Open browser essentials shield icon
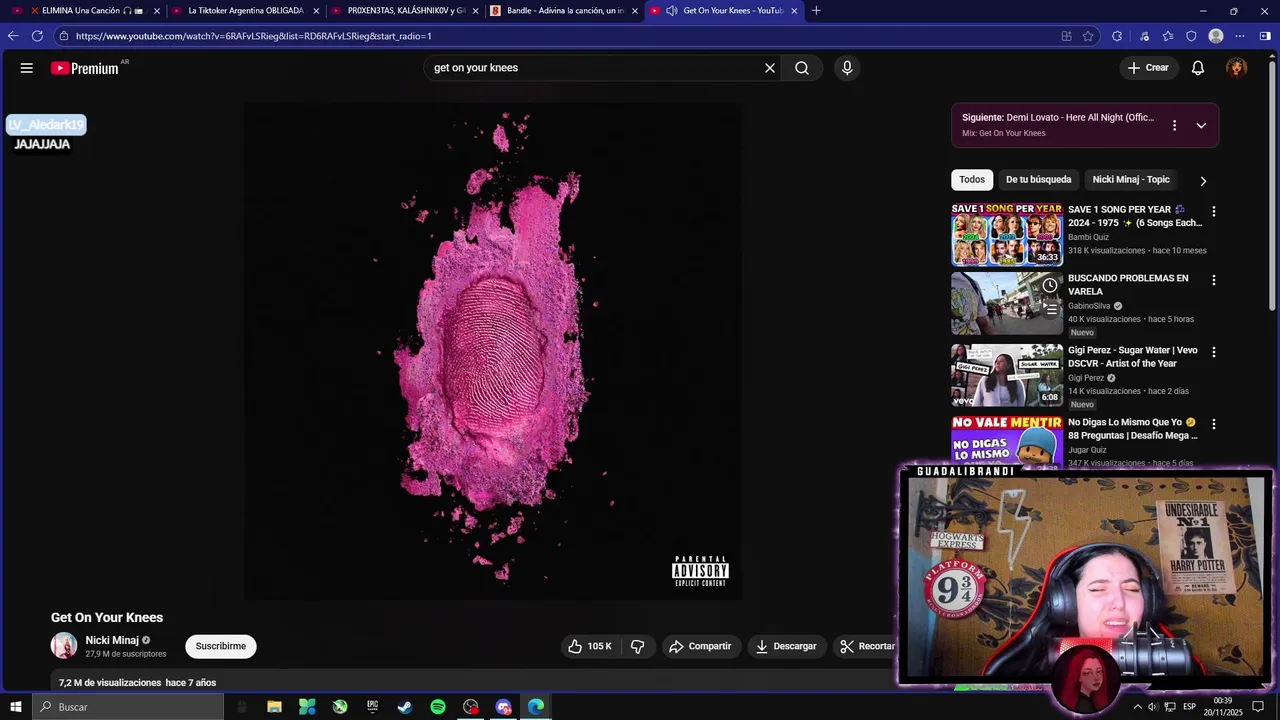The width and height of the screenshot is (1280, 720). point(1191,36)
